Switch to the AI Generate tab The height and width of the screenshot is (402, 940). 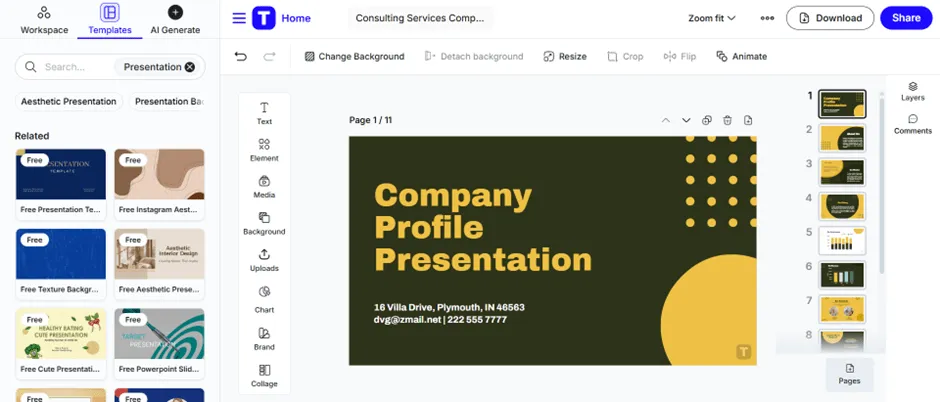175,20
